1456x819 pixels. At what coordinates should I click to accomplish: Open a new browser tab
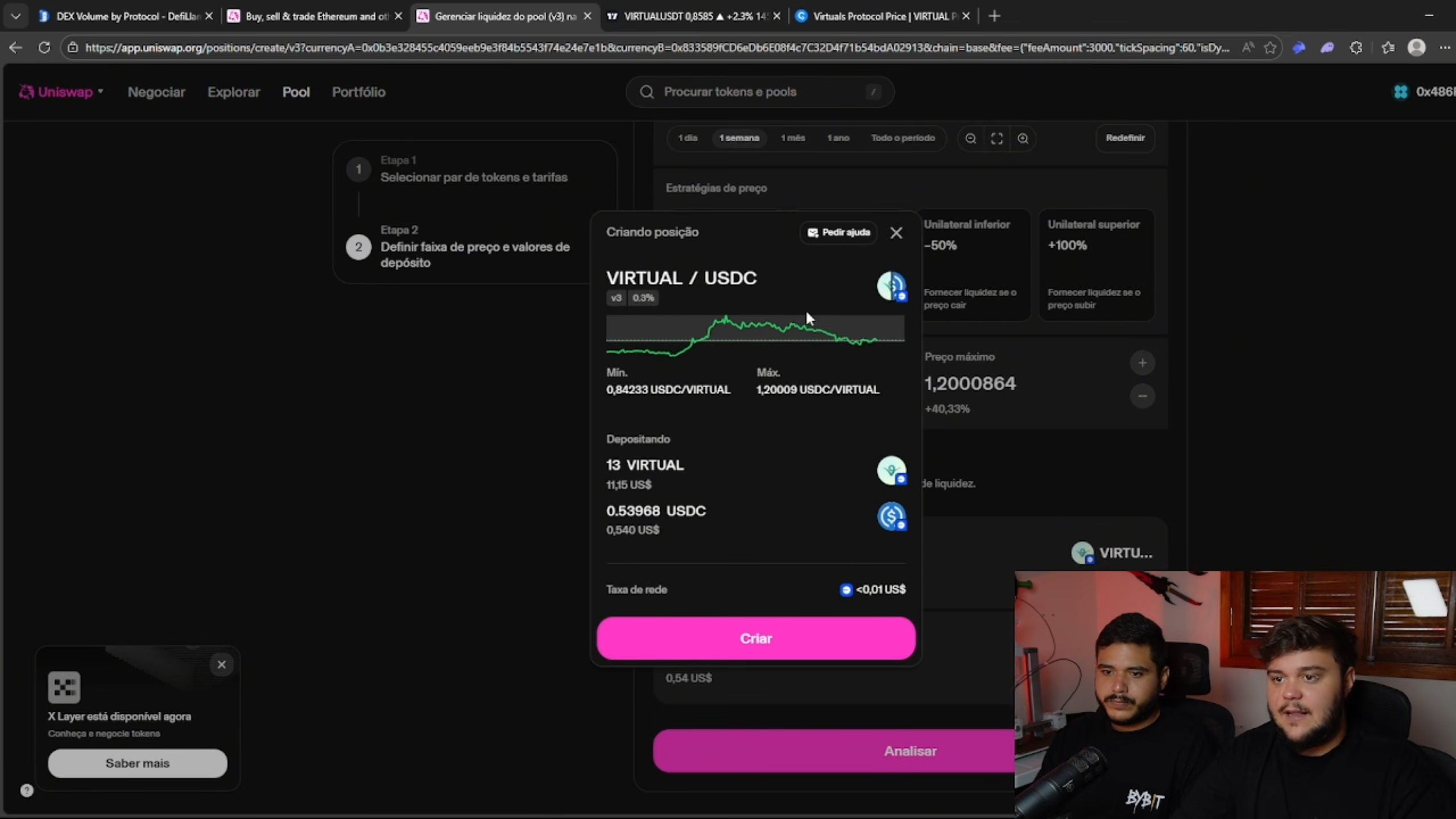pyautogui.click(x=994, y=16)
